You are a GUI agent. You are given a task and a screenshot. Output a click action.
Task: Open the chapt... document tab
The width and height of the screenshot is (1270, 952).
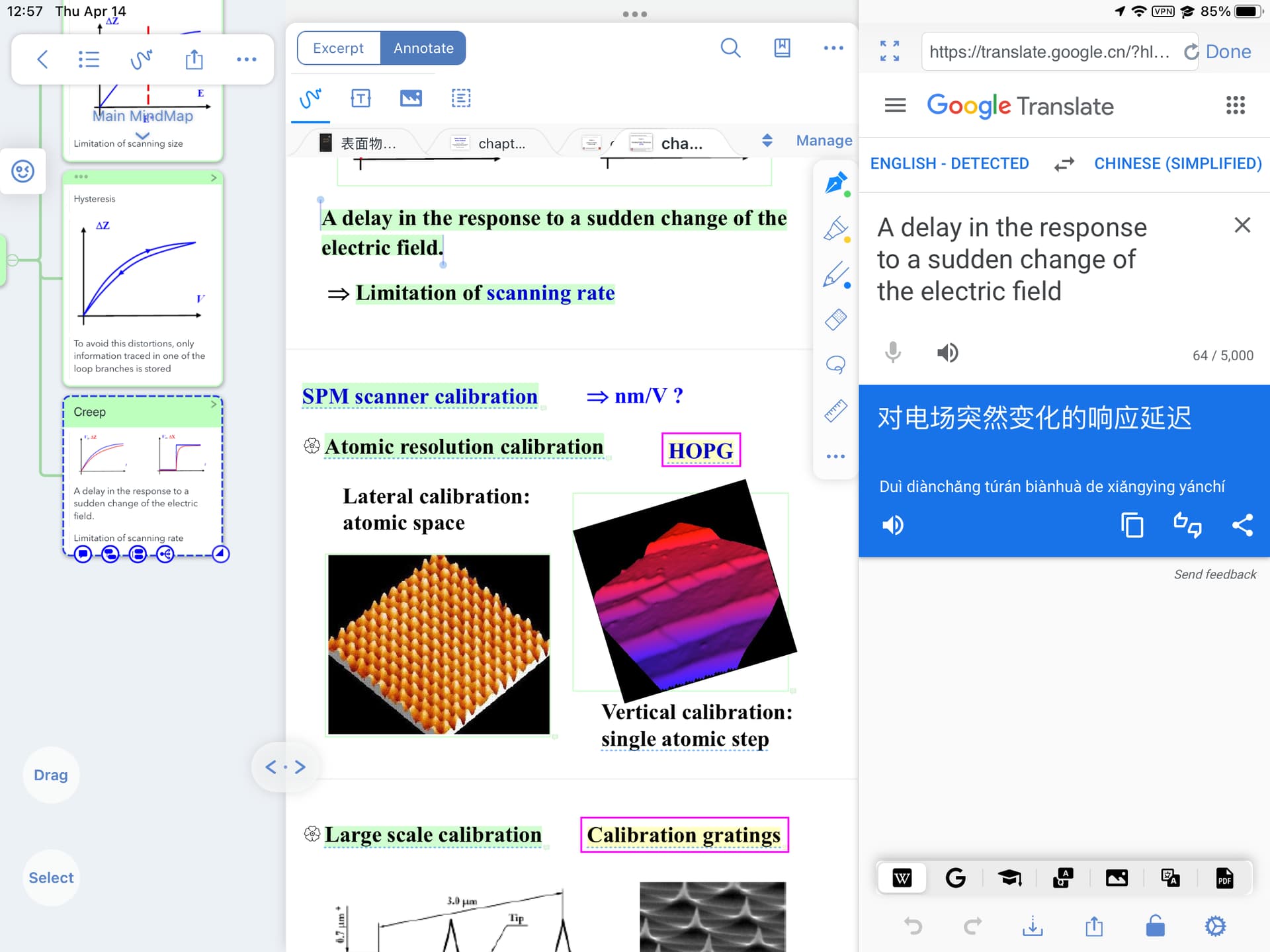click(x=489, y=143)
